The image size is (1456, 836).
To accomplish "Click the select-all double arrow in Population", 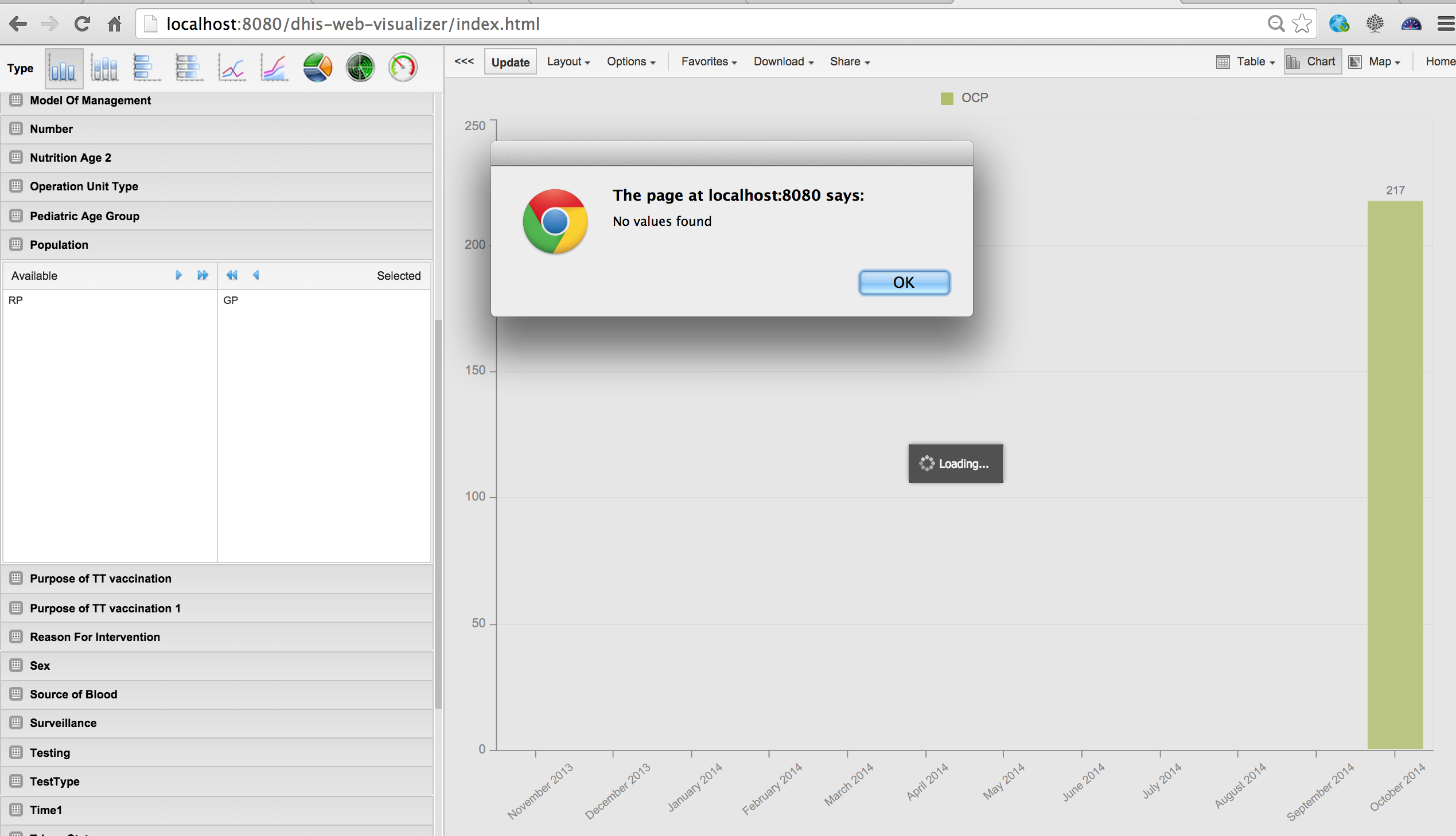I will [x=203, y=276].
